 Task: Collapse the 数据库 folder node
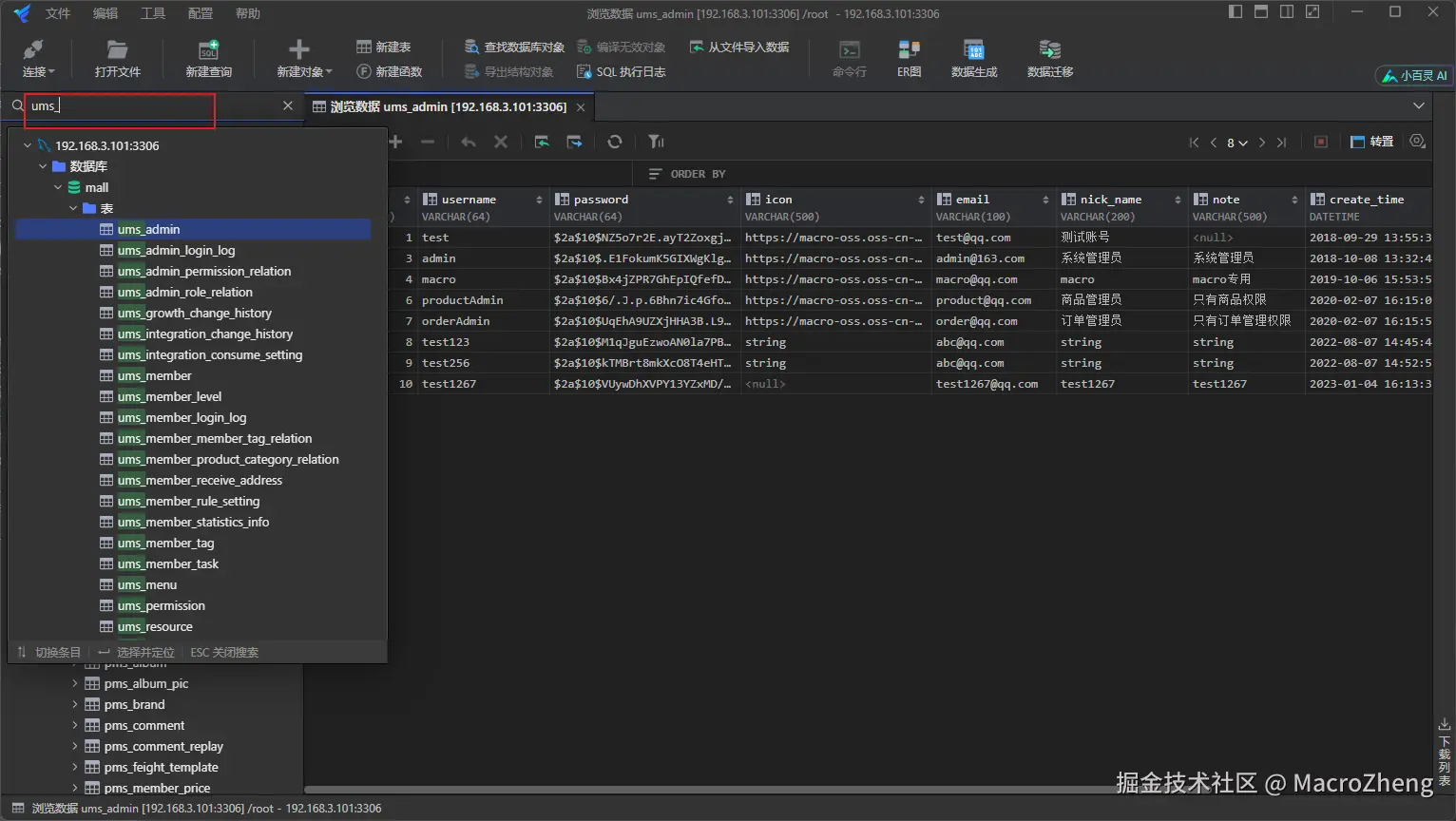[x=43, y=166]
